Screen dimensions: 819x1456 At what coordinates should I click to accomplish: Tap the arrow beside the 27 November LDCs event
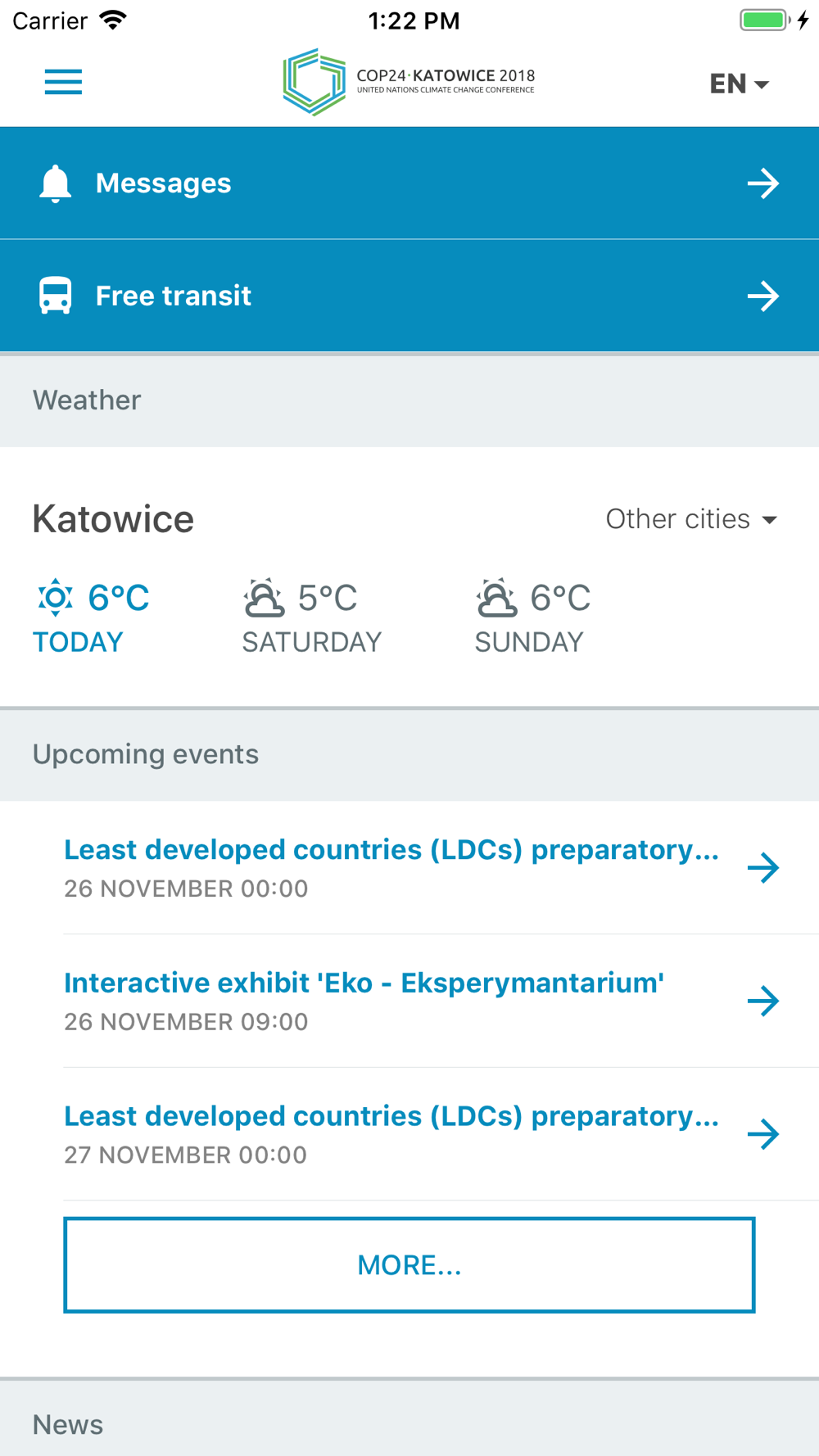pyautogui.click(x=763, y=1134)
